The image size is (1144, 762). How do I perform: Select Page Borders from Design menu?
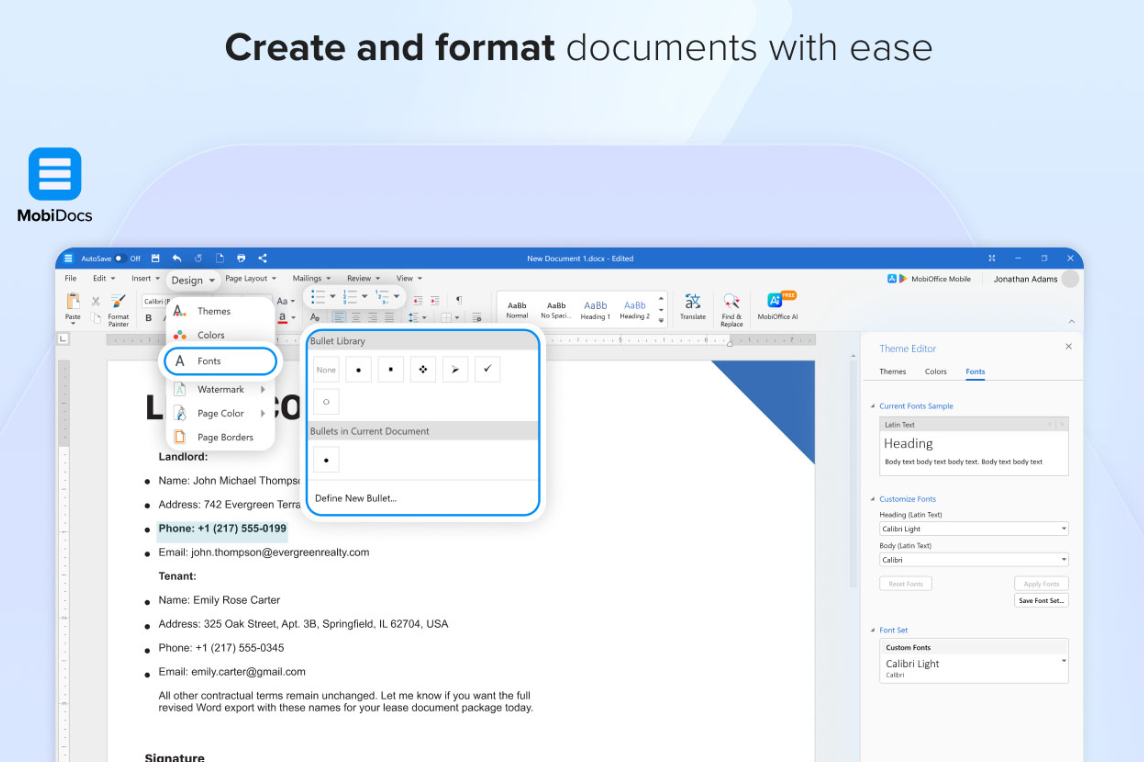pos(224,437)
